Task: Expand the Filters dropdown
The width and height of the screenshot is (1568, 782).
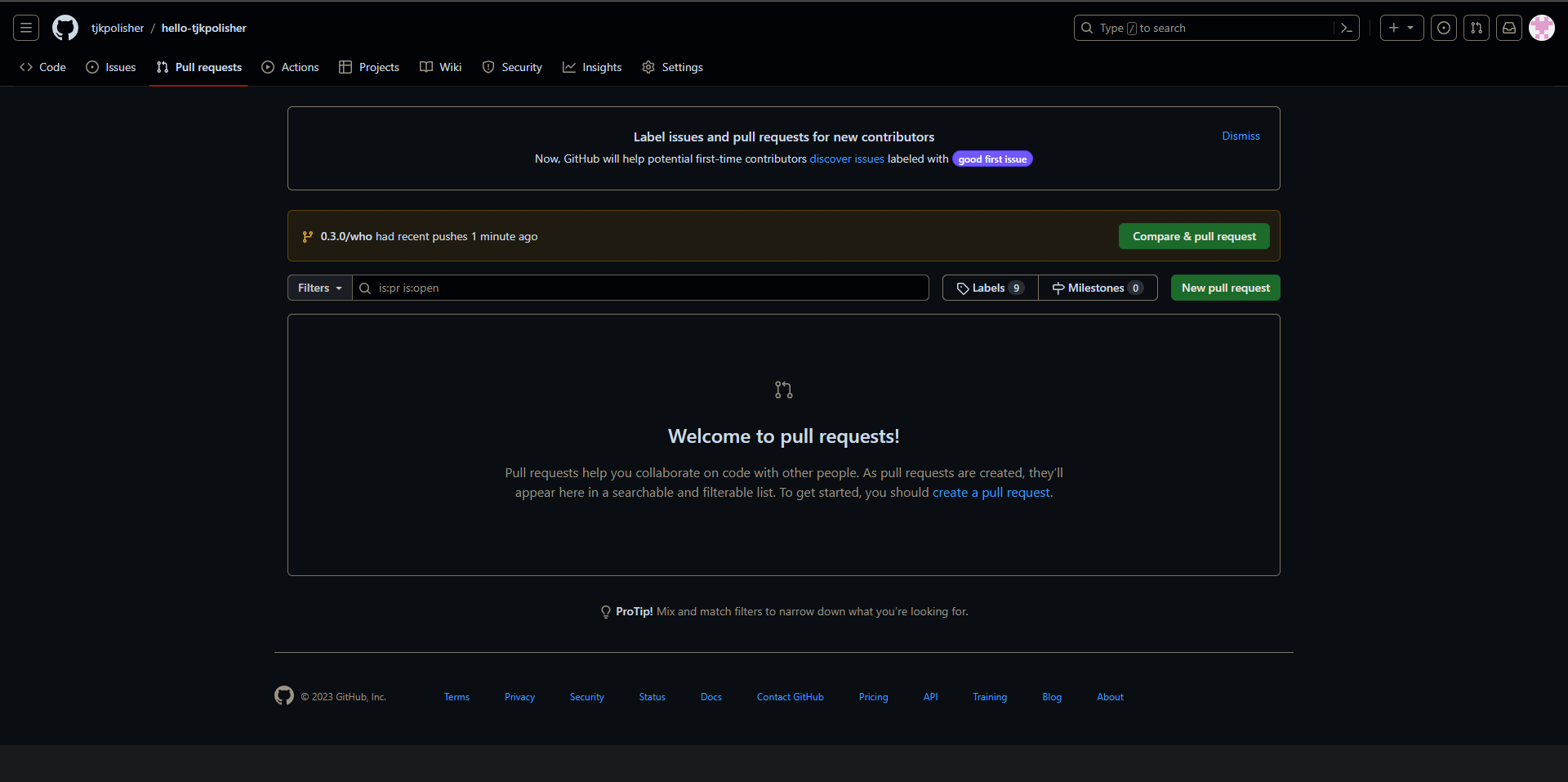Action: click(318, 287)
